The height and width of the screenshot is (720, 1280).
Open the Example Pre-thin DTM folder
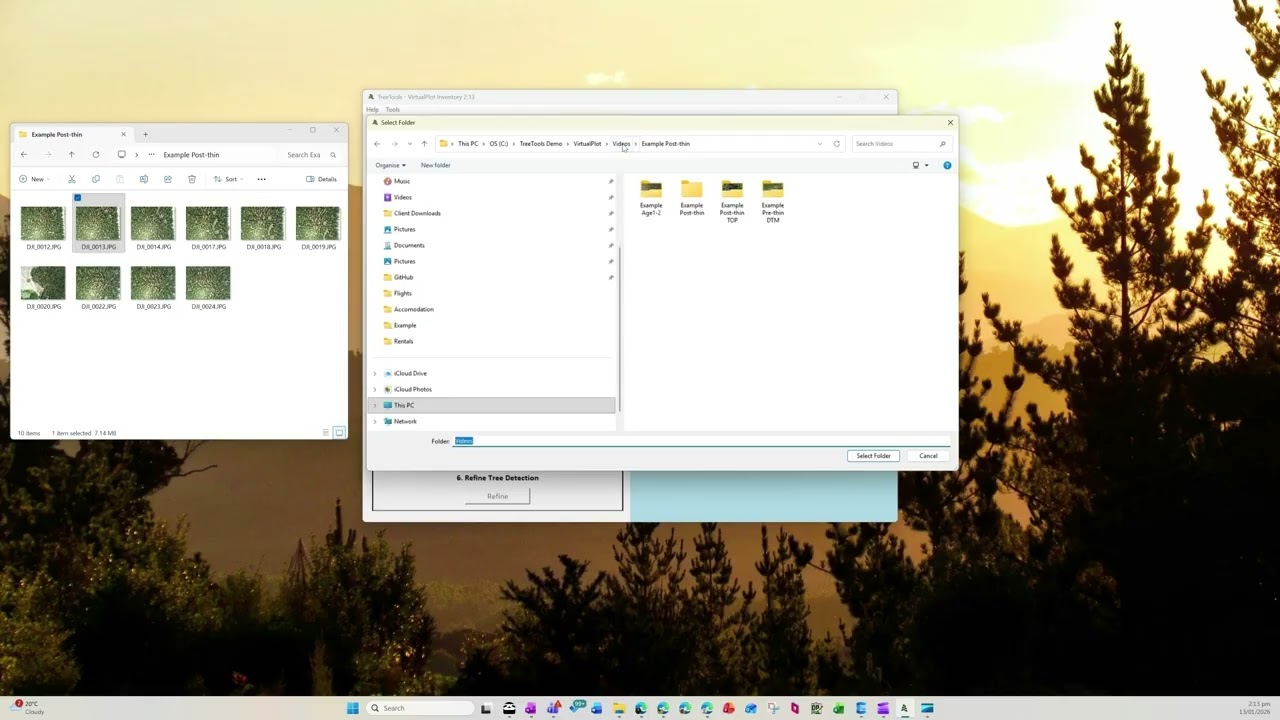[772, 202]
